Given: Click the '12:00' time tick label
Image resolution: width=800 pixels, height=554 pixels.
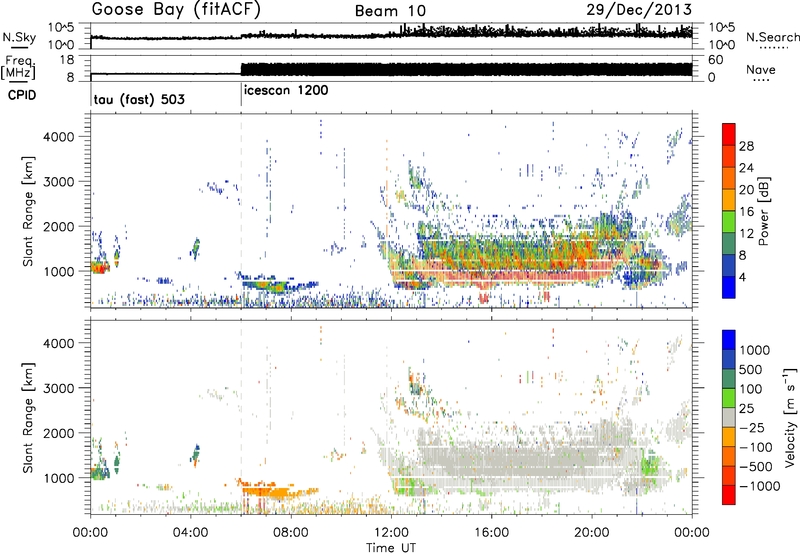Looking at the screenshot, I should point(391,533).
